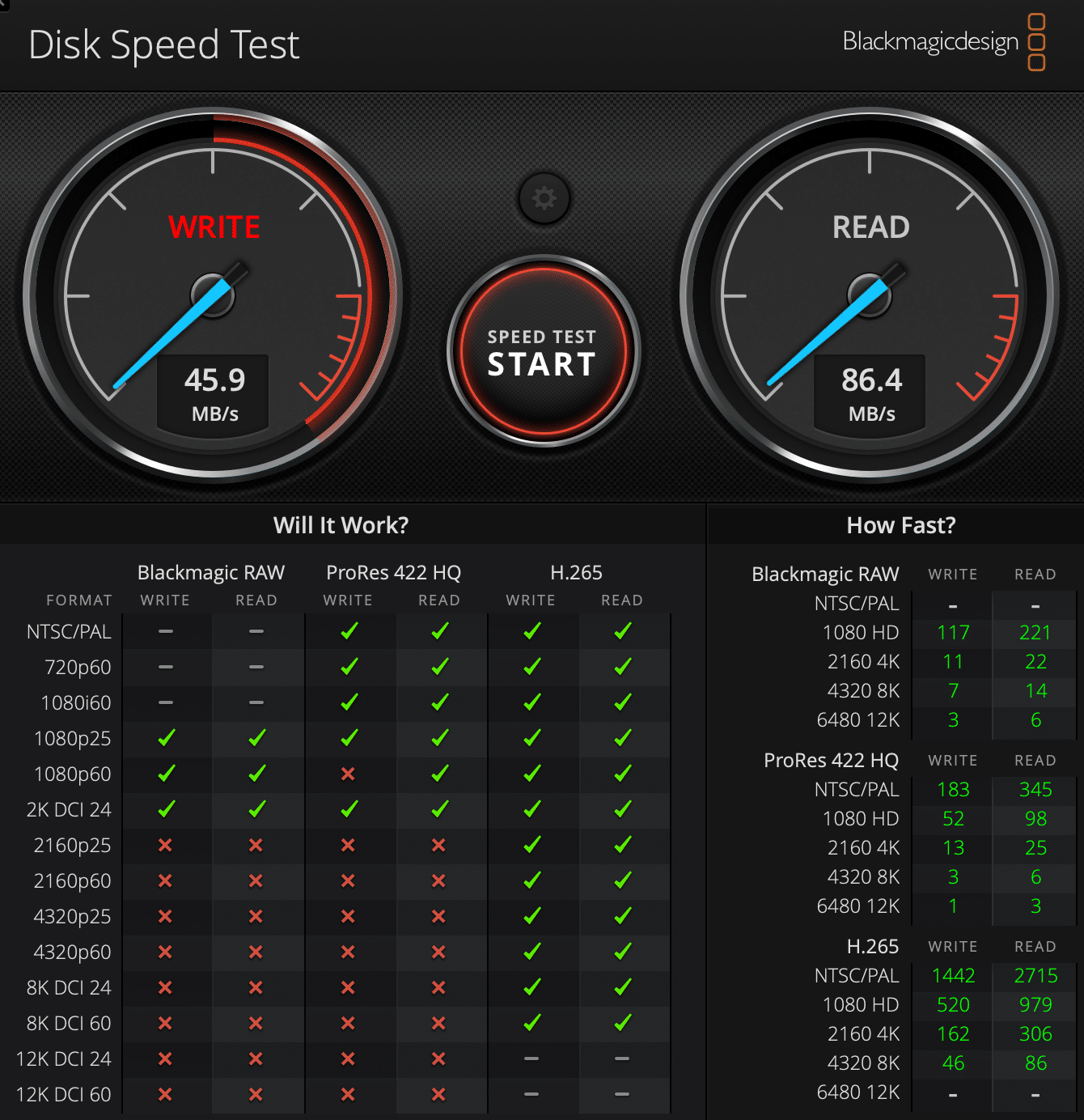Start the speed test
1084x1120 pixels.
[x=544, y=351]
